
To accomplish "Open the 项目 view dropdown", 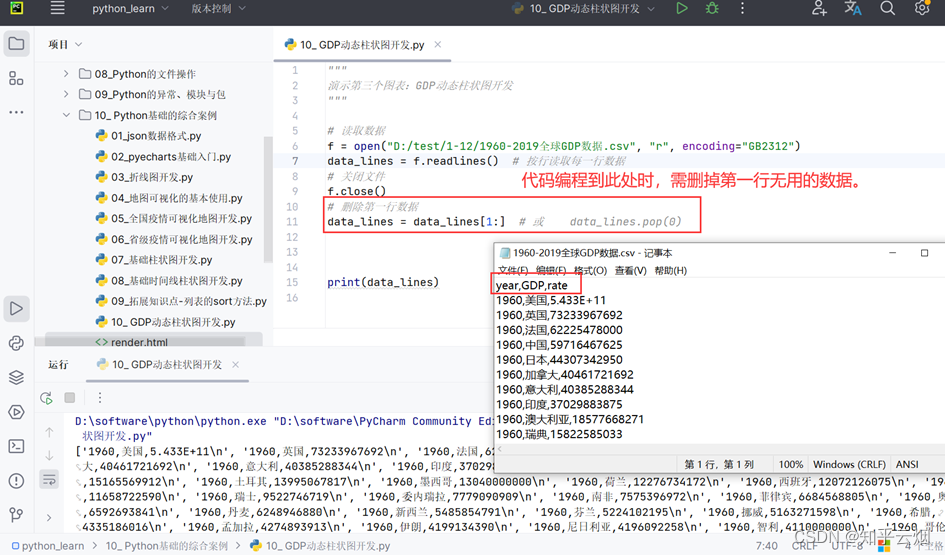I will click(x=65, y=45).
